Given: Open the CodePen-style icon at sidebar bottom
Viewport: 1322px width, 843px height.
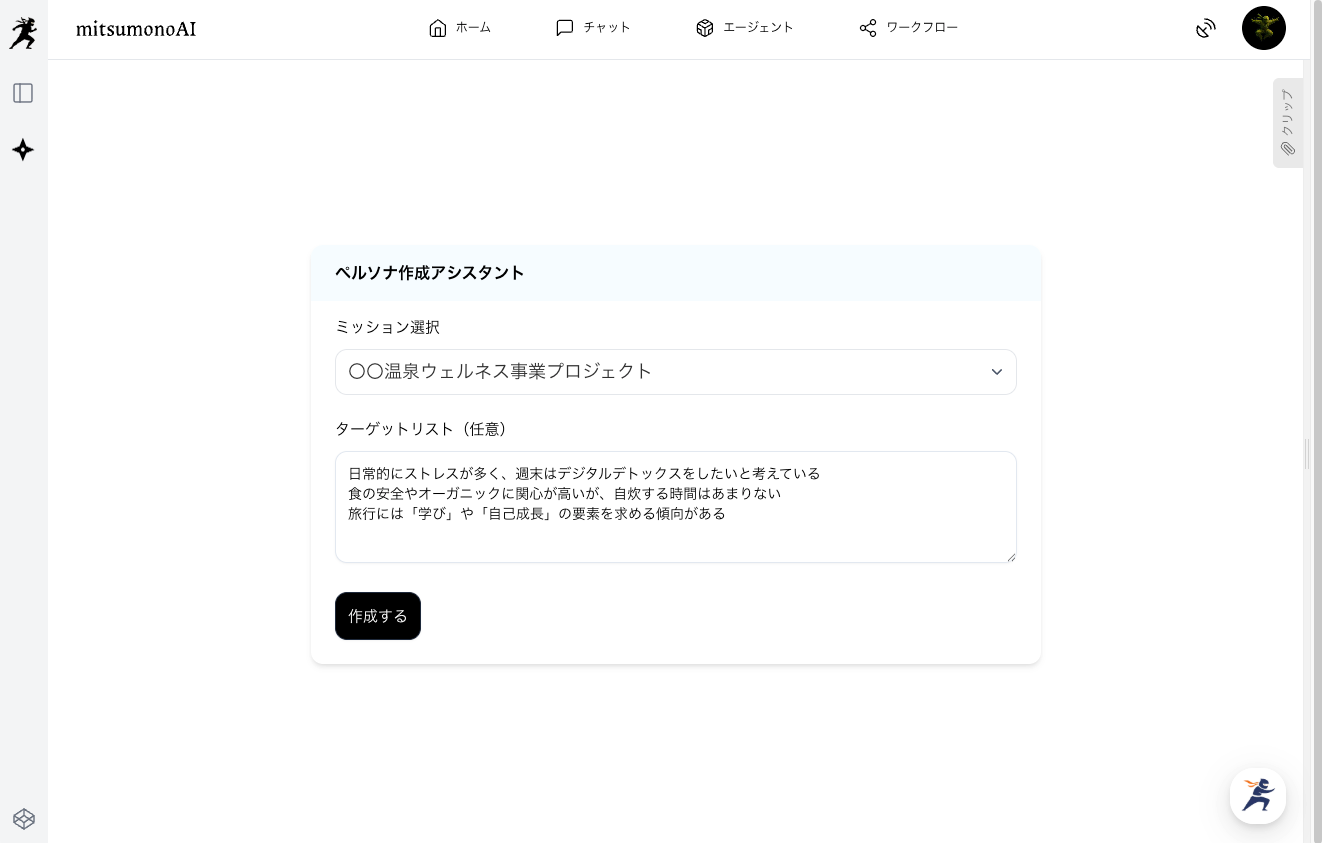Looking at the screenshot, I should click(x=24, y=819).
